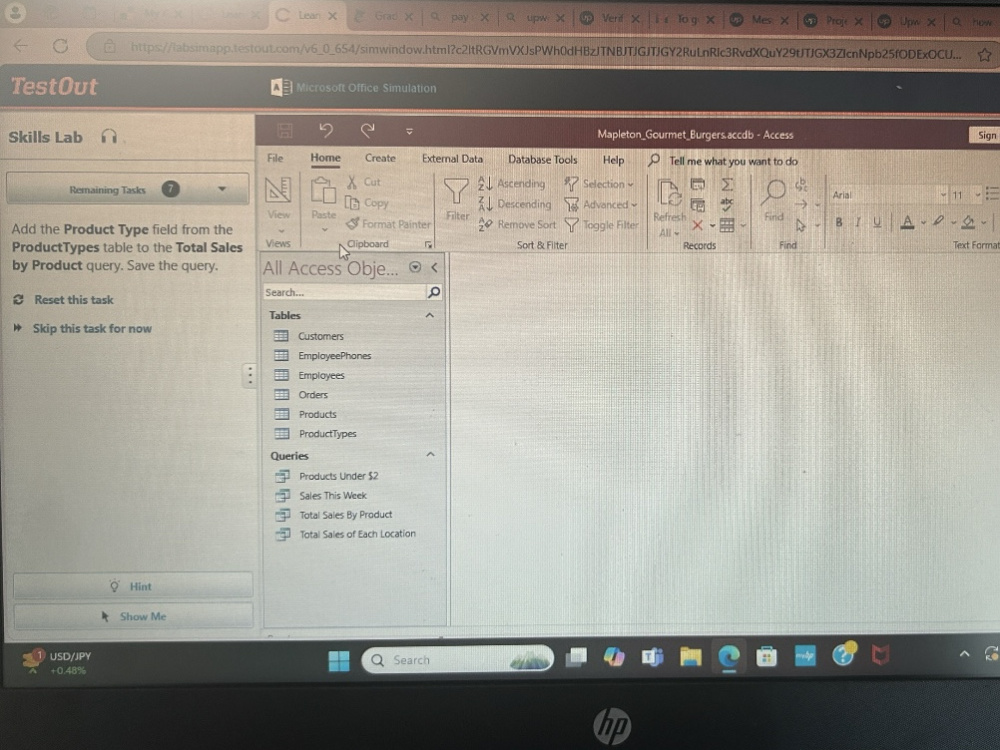Open the Font name Arial combo box
This screenshot has height=750, width=1000.
pos(889,195)
